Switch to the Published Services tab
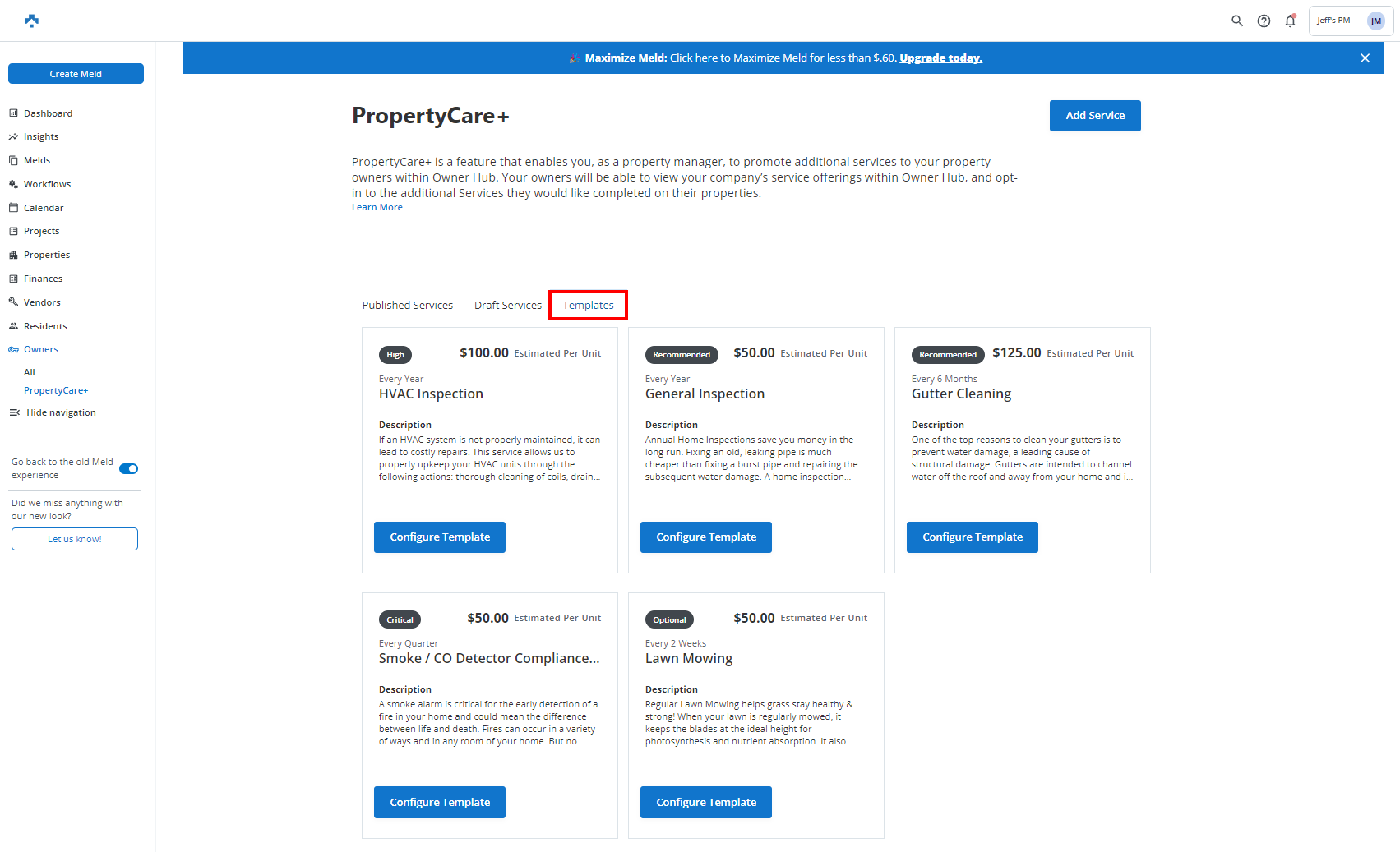 pos(408,305)
